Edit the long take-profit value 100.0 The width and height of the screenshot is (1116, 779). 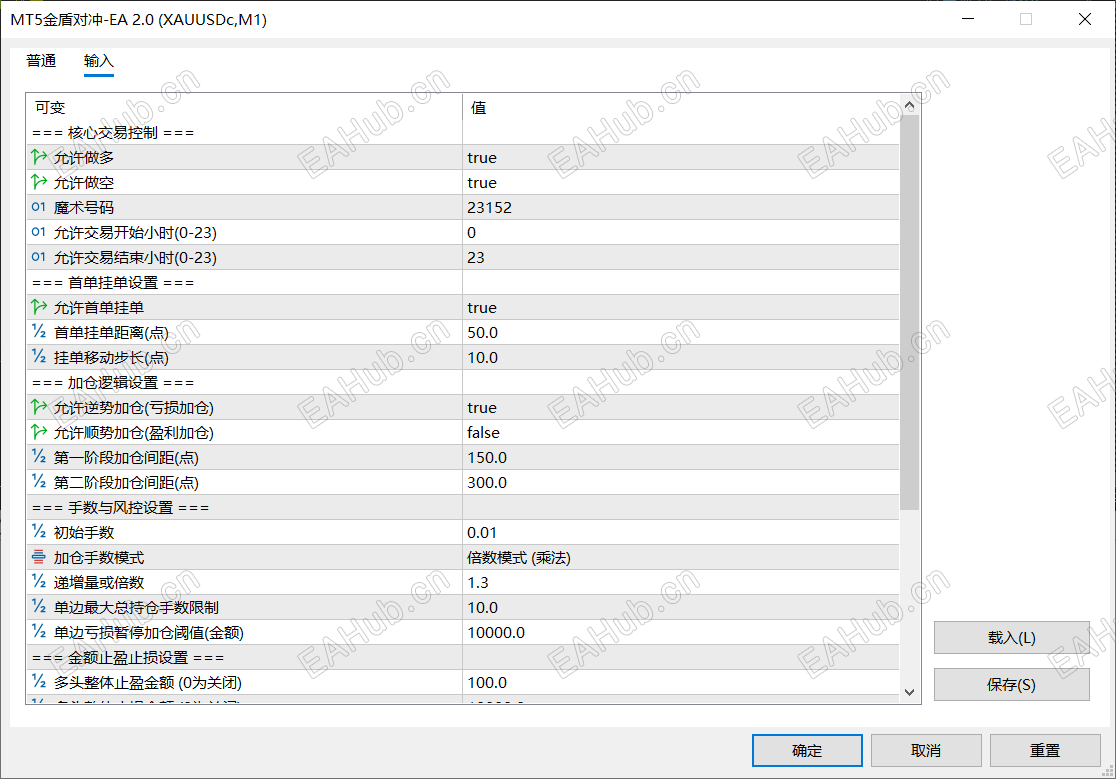tap(680, 682)
